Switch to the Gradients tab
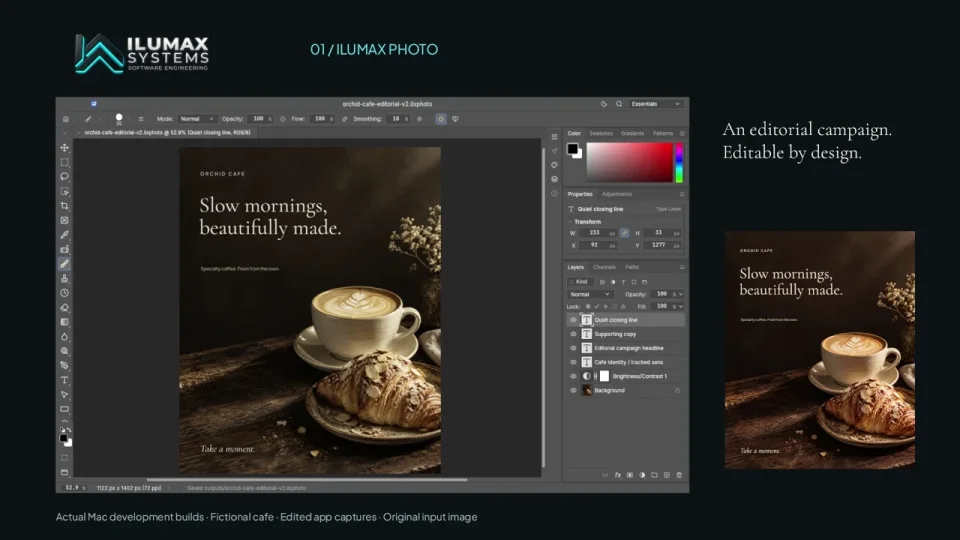The height and width of the screenshot is (540, 960). [x=632, y=133]
